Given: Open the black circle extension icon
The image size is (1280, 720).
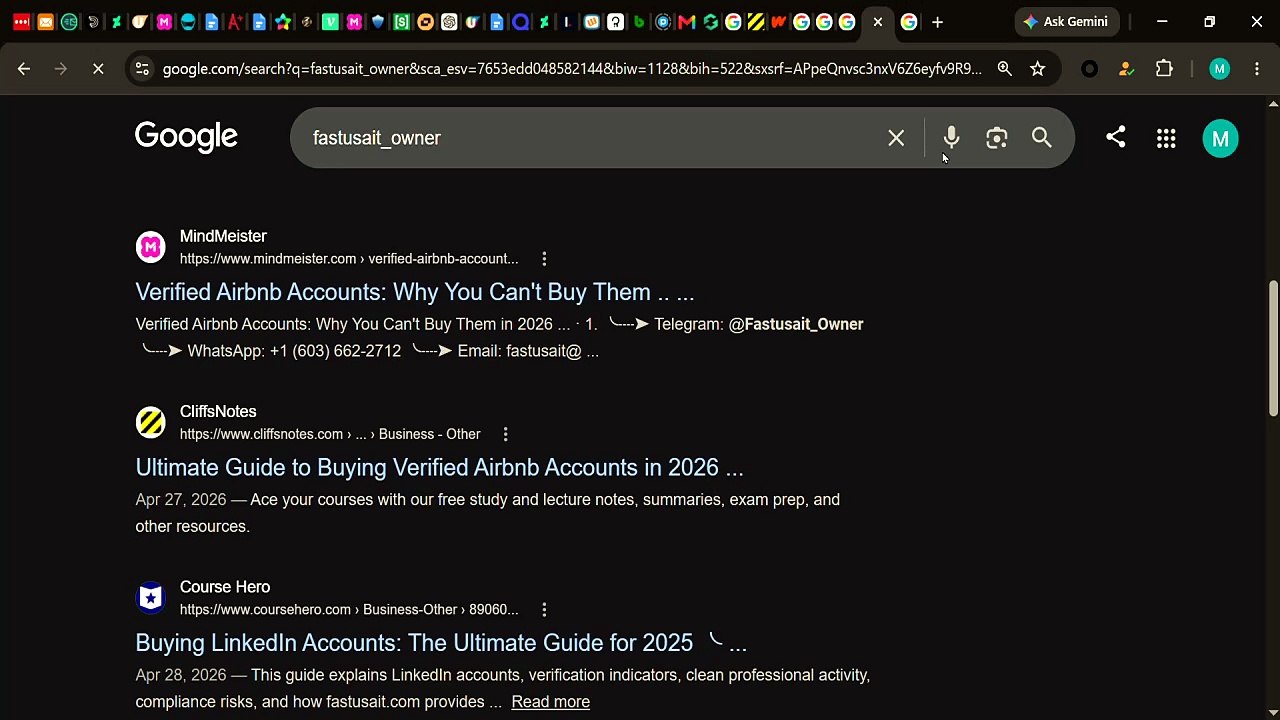Looking at the screenshot, I should click(x=1090, y=69).
